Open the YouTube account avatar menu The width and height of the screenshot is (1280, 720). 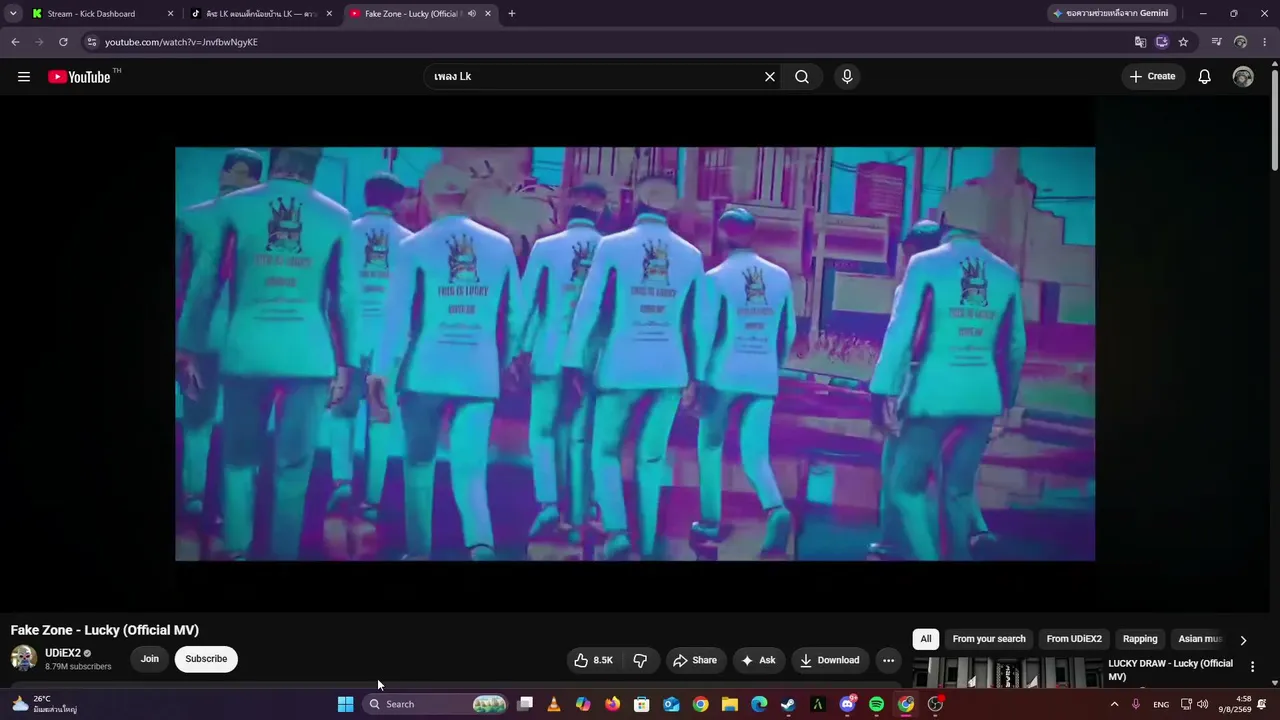(1243, 77)
